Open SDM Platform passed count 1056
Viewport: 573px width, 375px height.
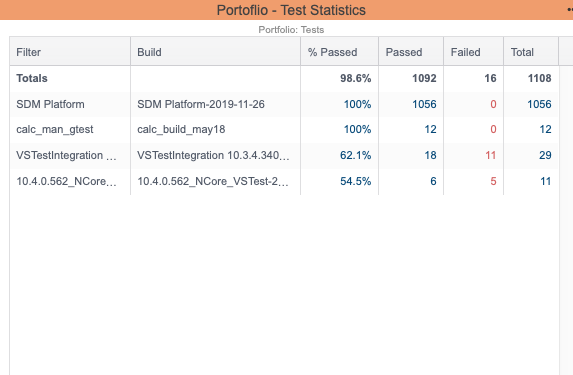point(424,104)
